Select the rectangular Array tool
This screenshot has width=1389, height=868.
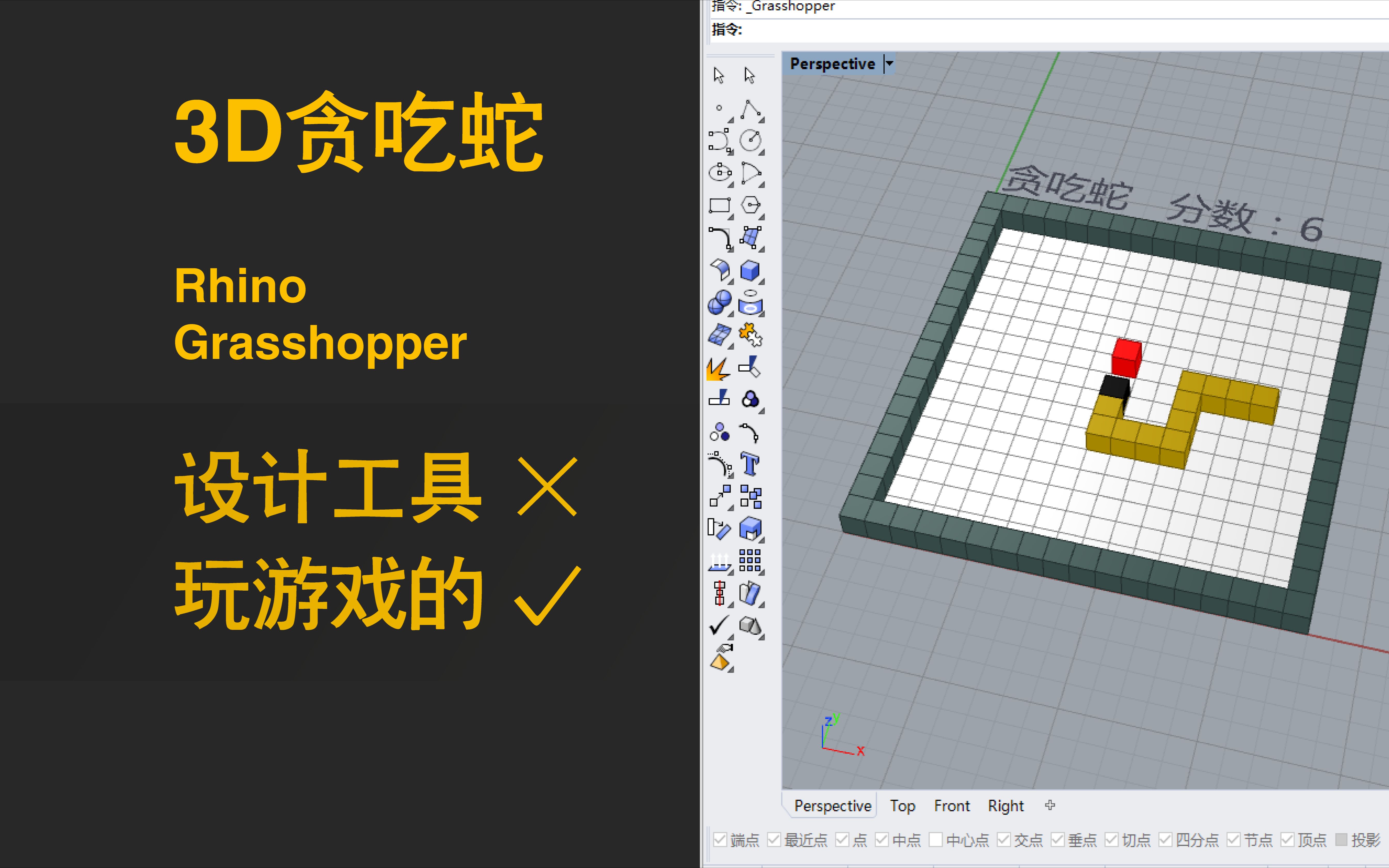coord(751,561)
